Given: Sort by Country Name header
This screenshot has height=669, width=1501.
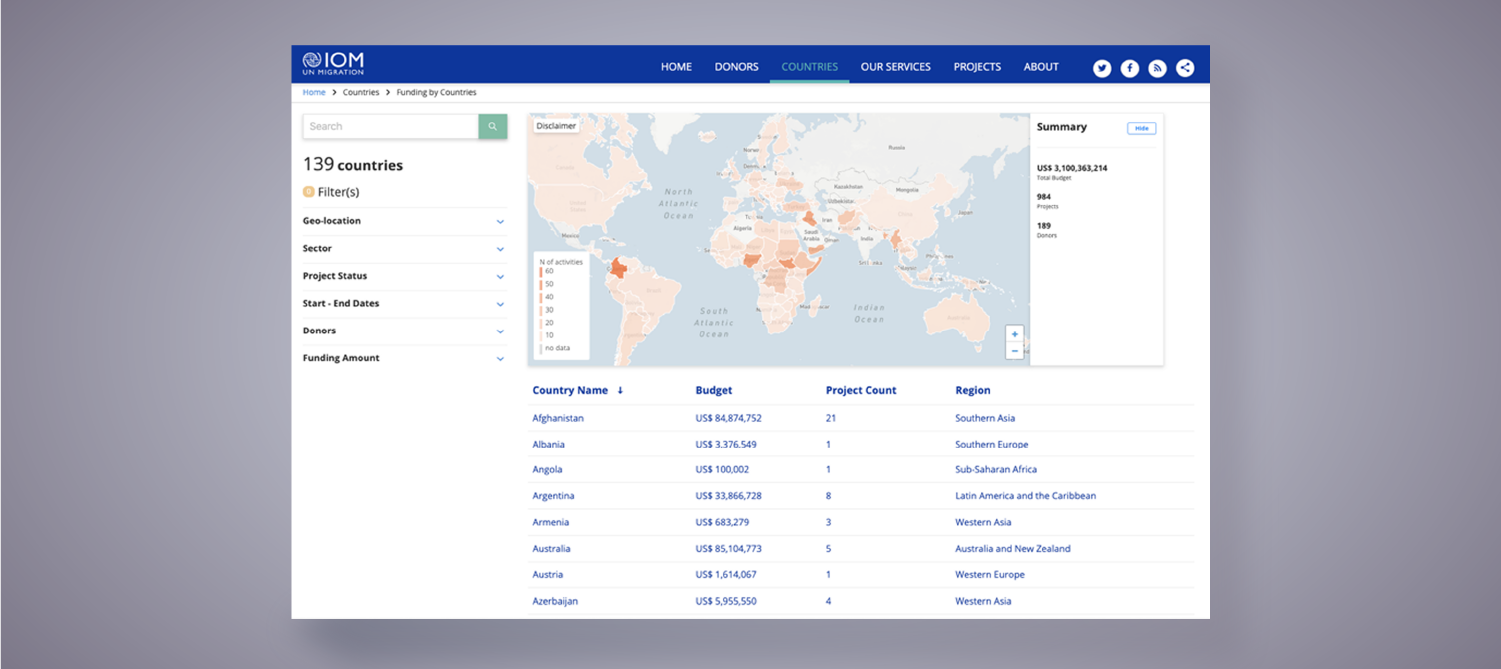Looking at the screenshot, I should [570, 391].
